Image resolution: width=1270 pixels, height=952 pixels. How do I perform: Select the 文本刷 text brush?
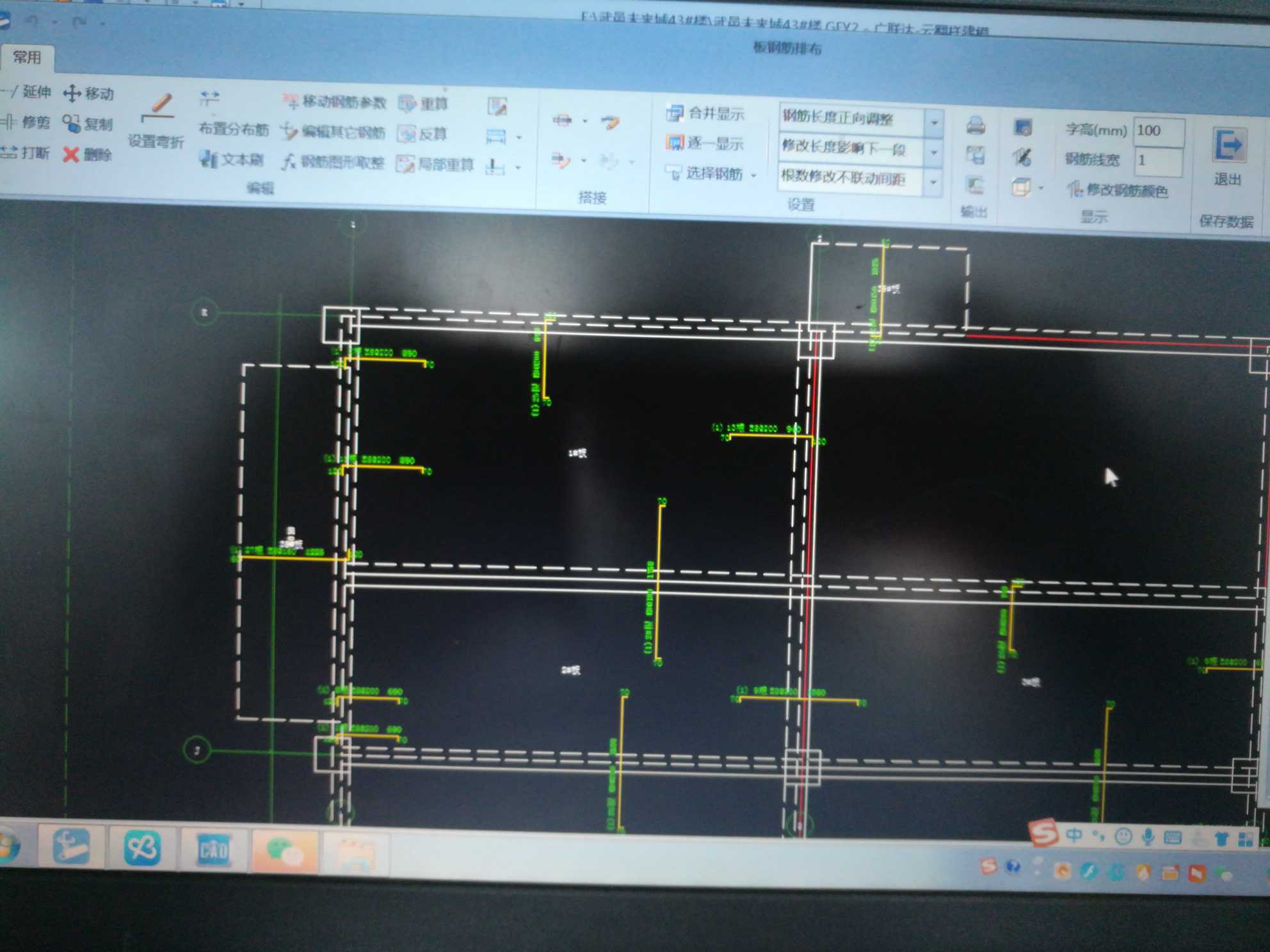(231, 159)
